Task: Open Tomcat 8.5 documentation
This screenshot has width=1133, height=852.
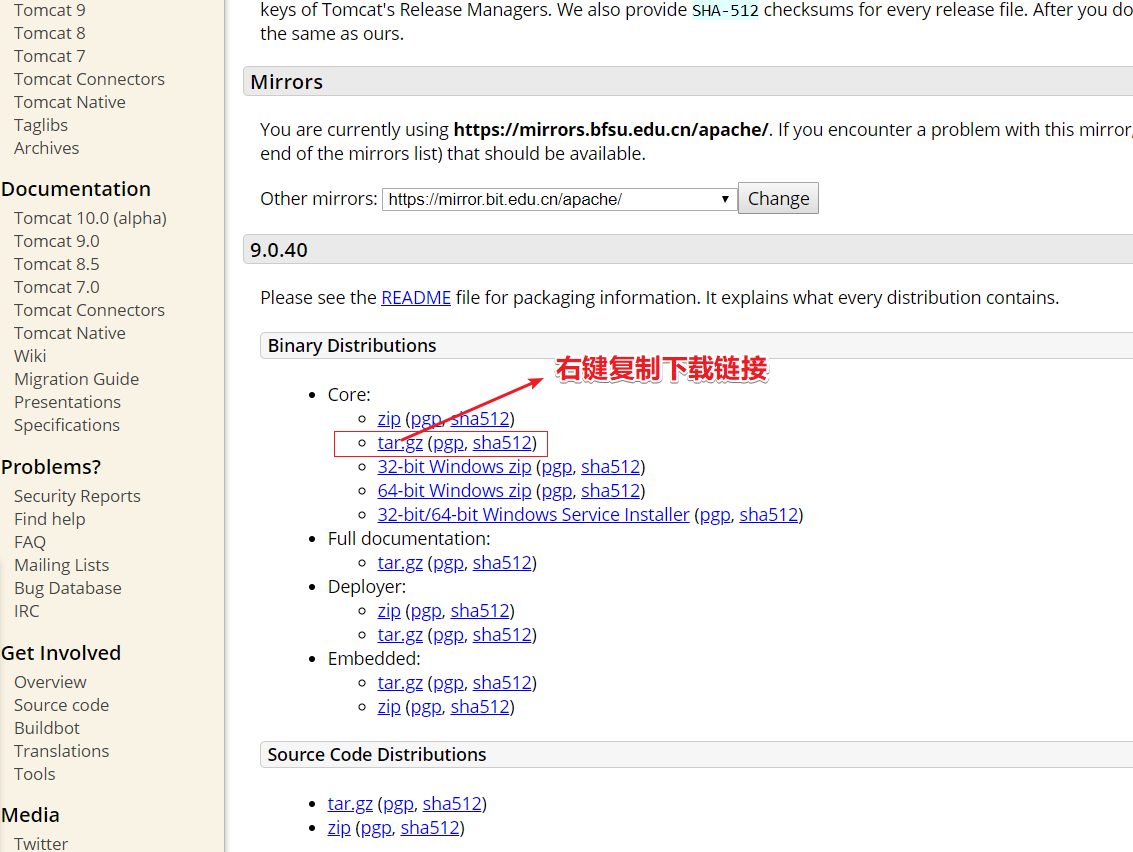Action: pyautogui.click(x=56, y=264)
